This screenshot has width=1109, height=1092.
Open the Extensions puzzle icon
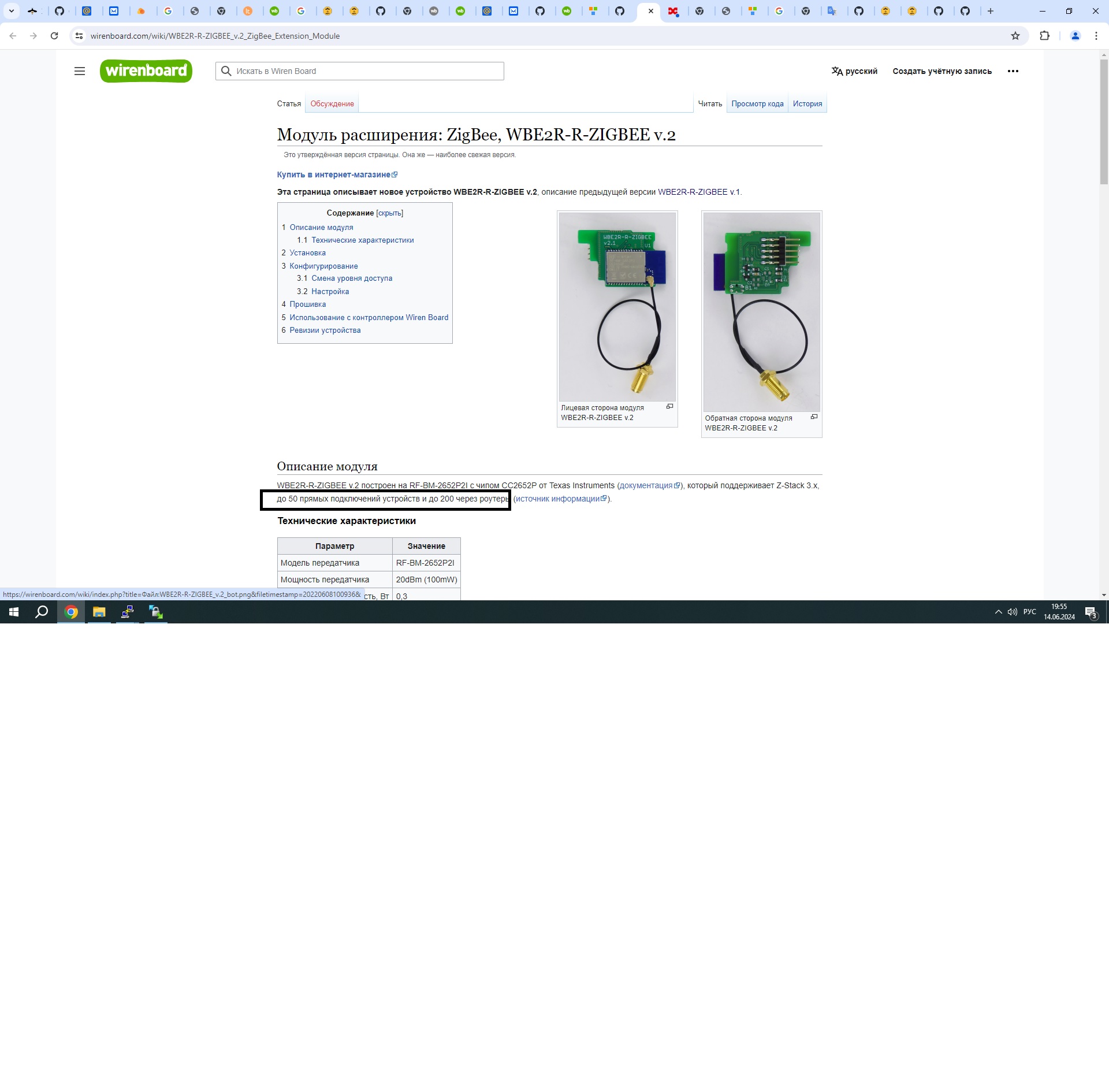pos(1044,36)
